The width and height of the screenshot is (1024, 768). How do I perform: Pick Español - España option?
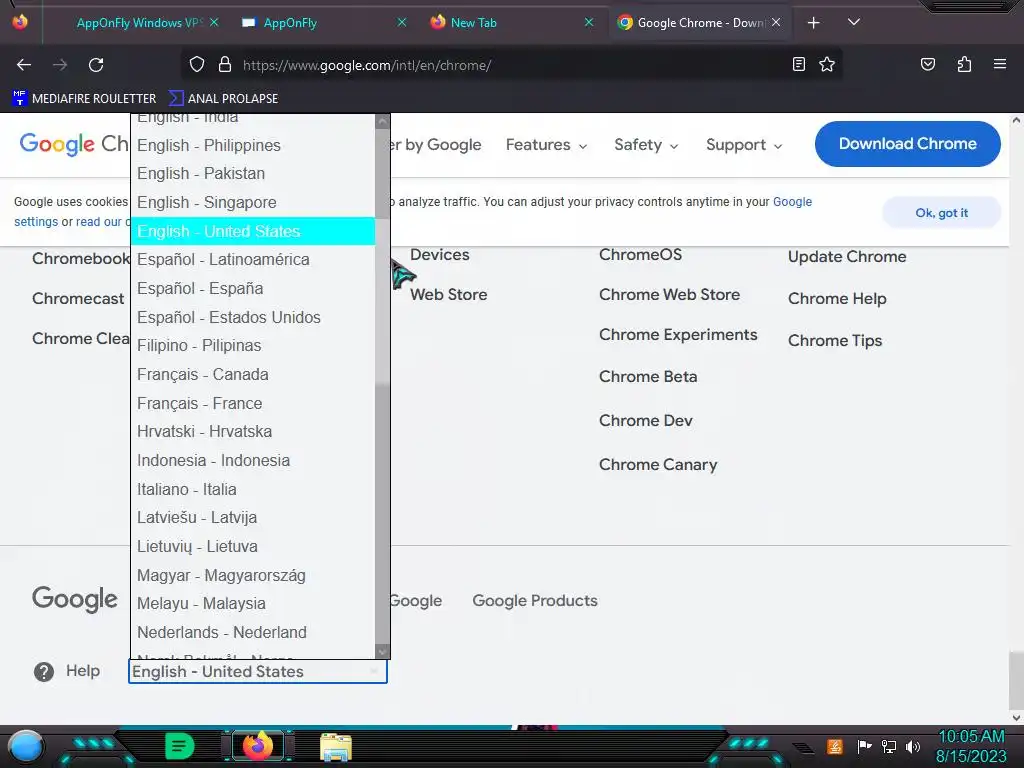tap(253, 288)
